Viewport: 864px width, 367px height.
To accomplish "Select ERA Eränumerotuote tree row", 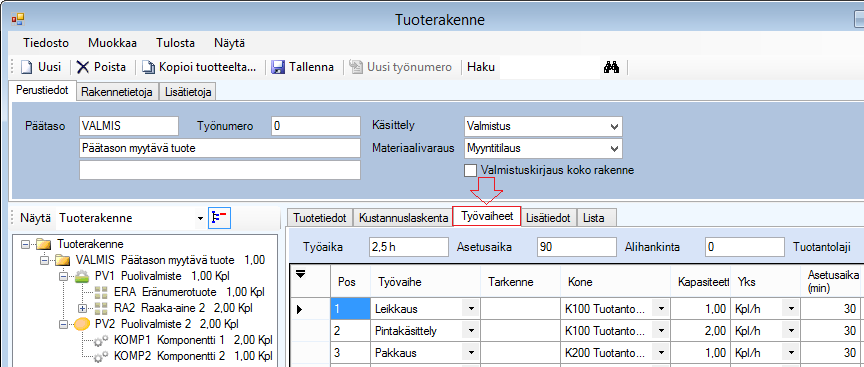I will click(190, 292).
